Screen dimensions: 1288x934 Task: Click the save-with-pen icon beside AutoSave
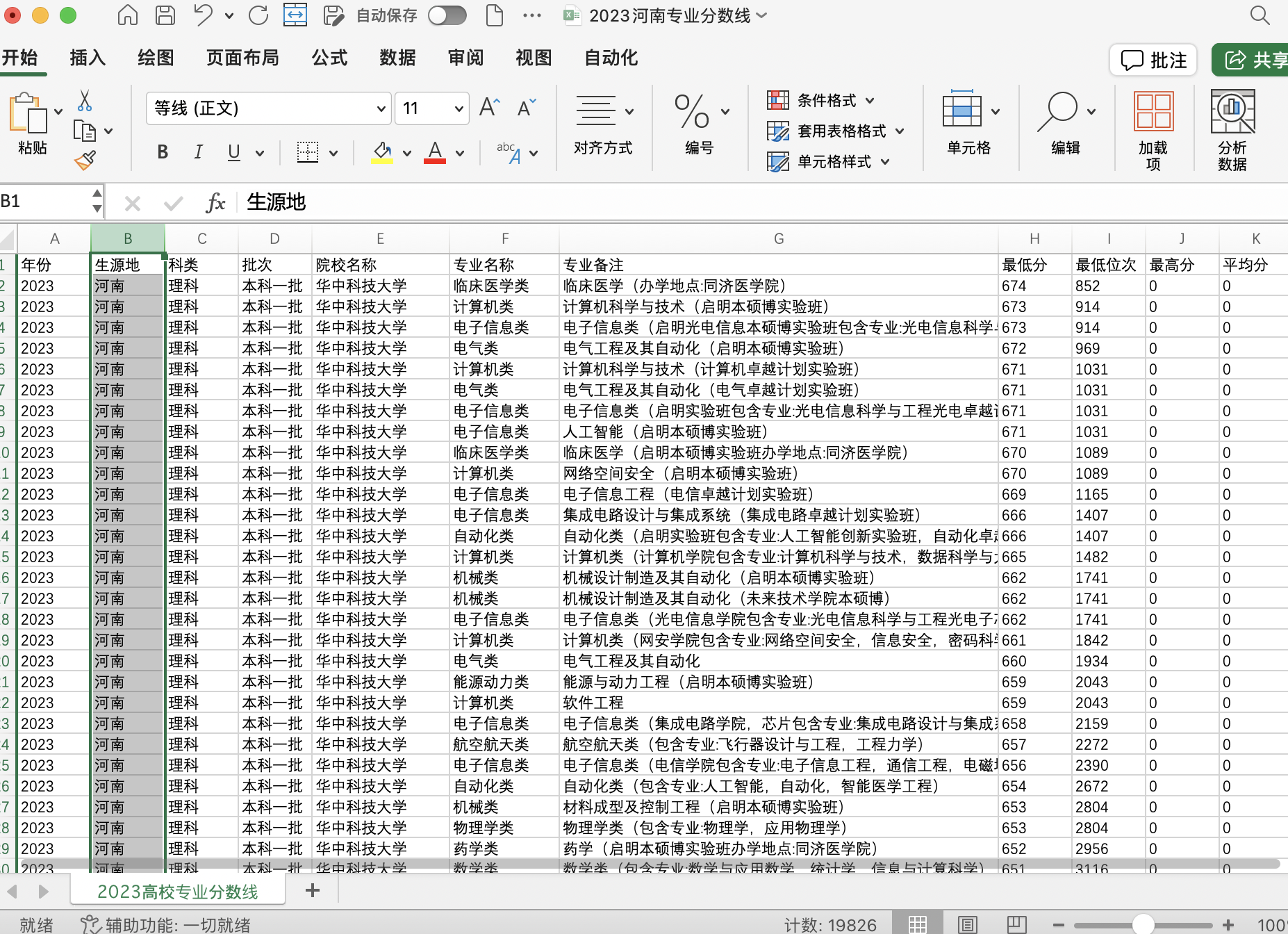click(333, 15)
